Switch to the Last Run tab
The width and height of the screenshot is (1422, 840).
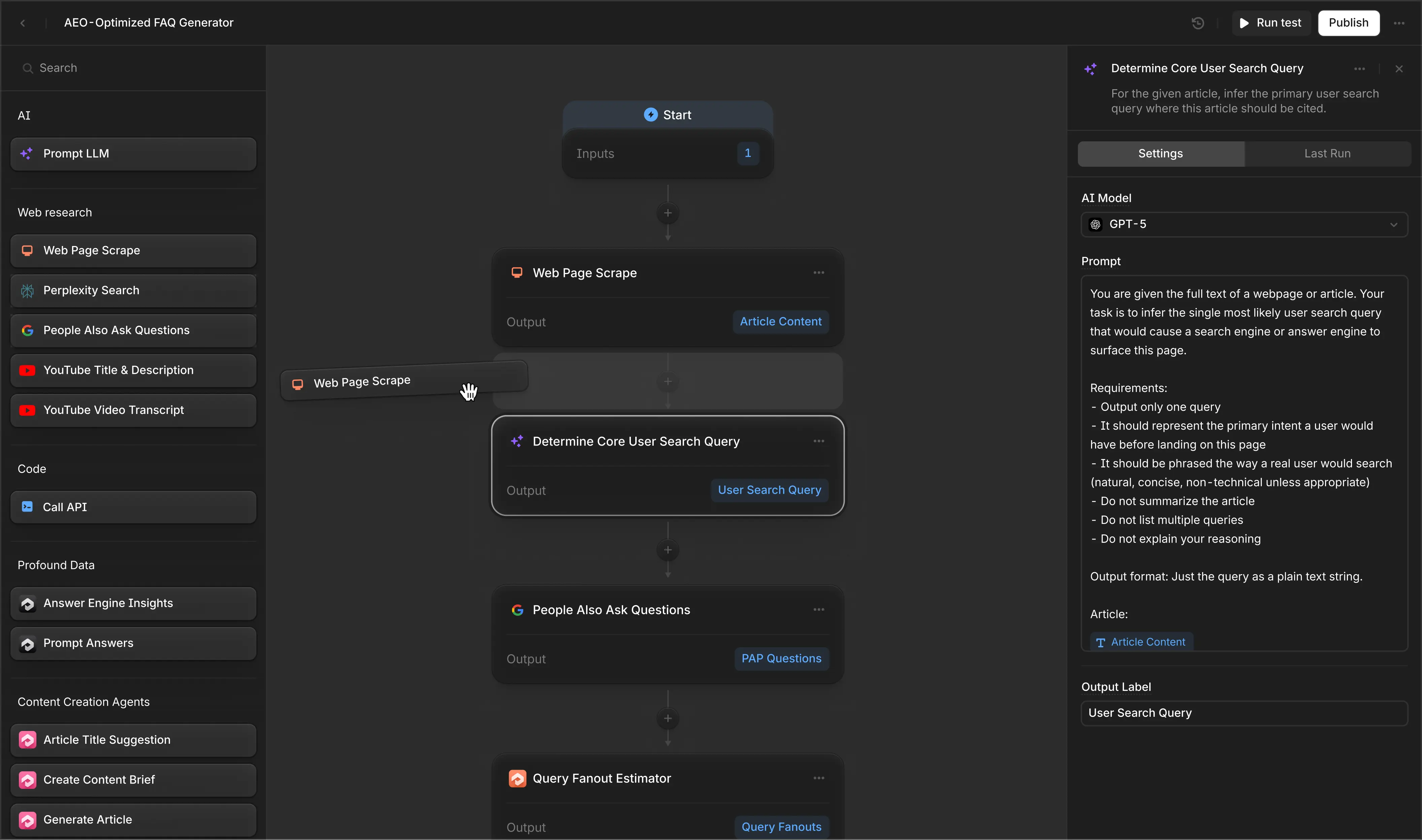pos(1327,153)
